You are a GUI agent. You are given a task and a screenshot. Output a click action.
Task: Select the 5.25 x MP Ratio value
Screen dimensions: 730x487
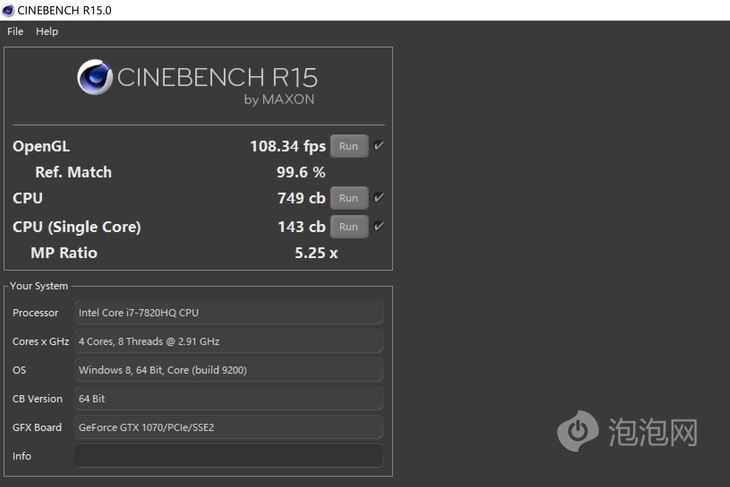point(316,253)
